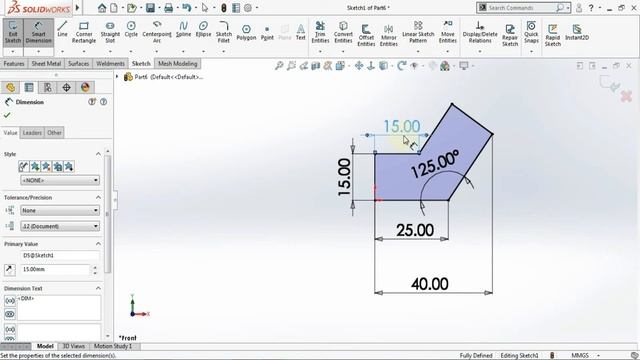Select the Polygon tool
The image size is (640, 360).
point(246,32)
